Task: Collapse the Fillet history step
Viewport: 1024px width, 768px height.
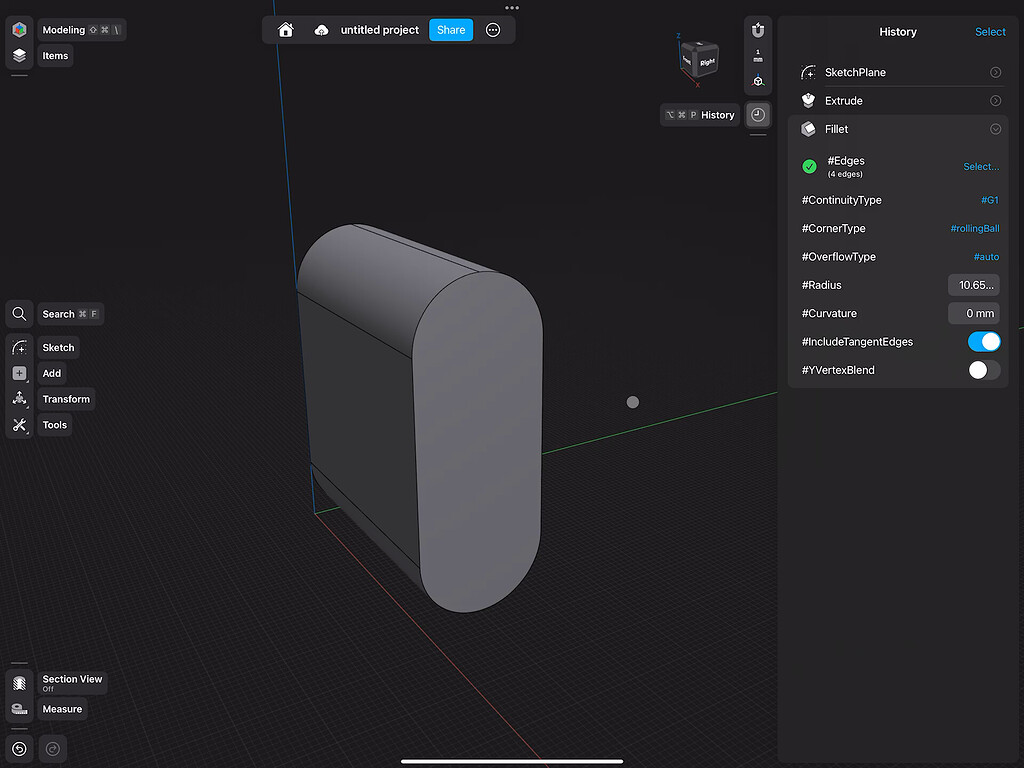Action: click(x=995, y=128)
